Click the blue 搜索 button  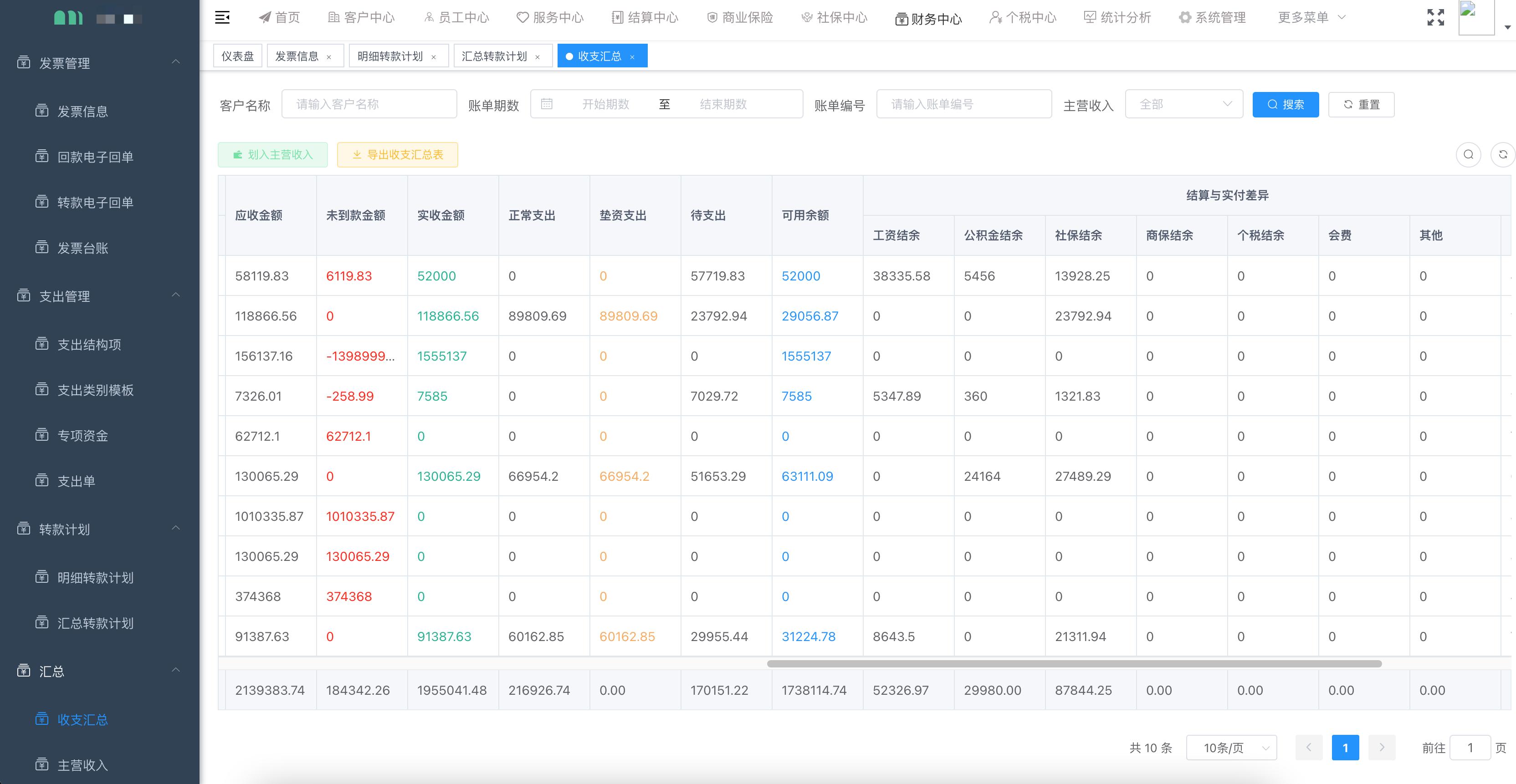1286,104
